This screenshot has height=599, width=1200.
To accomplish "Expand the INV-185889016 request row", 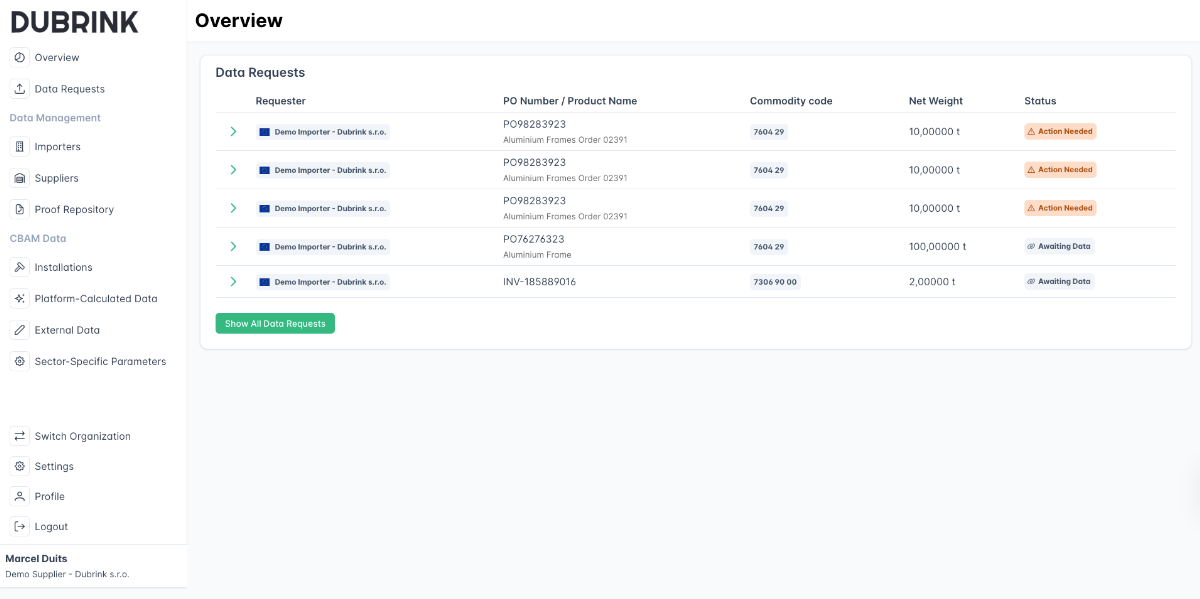I will click(233, 282).
